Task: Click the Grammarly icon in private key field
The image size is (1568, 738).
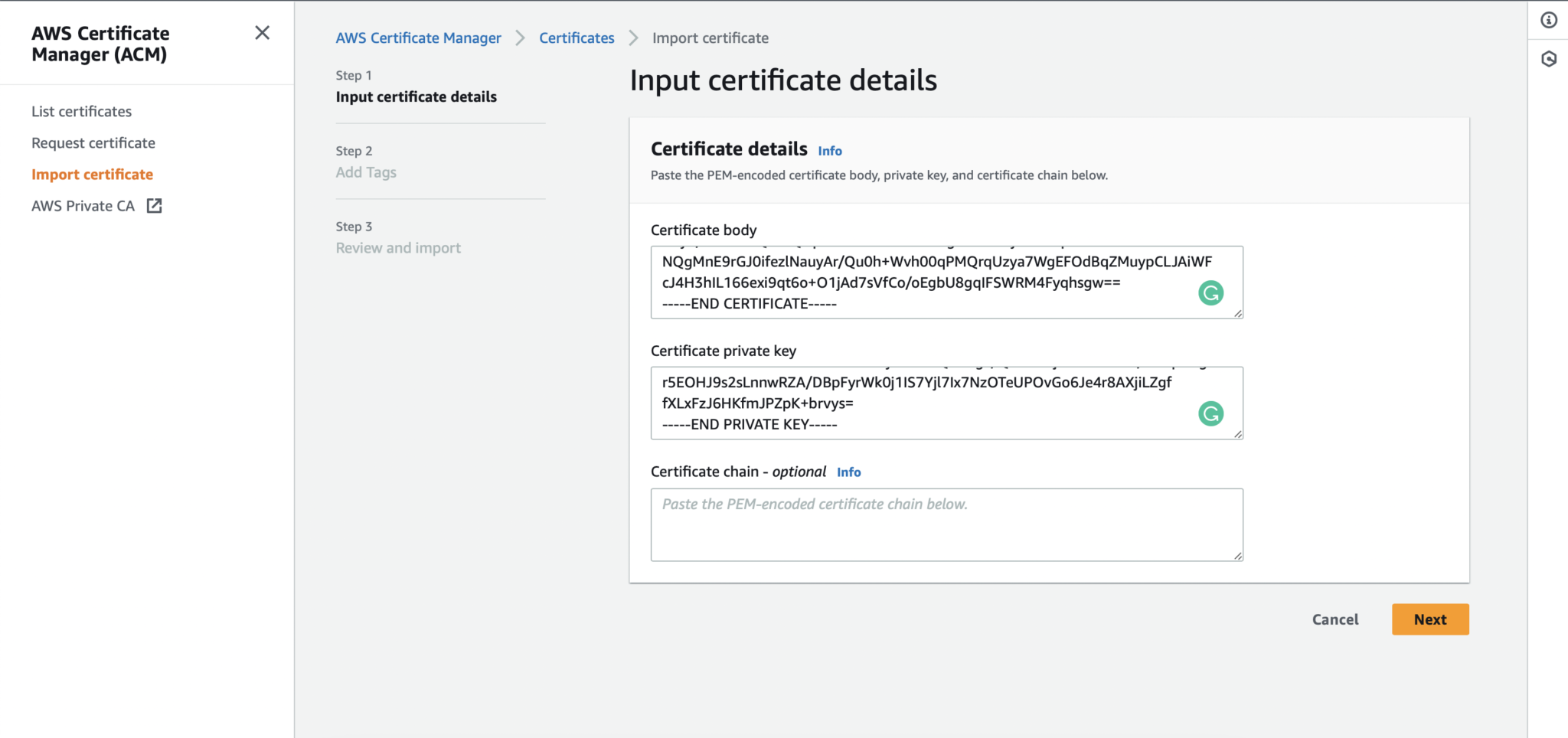Action: (1210, 414)
